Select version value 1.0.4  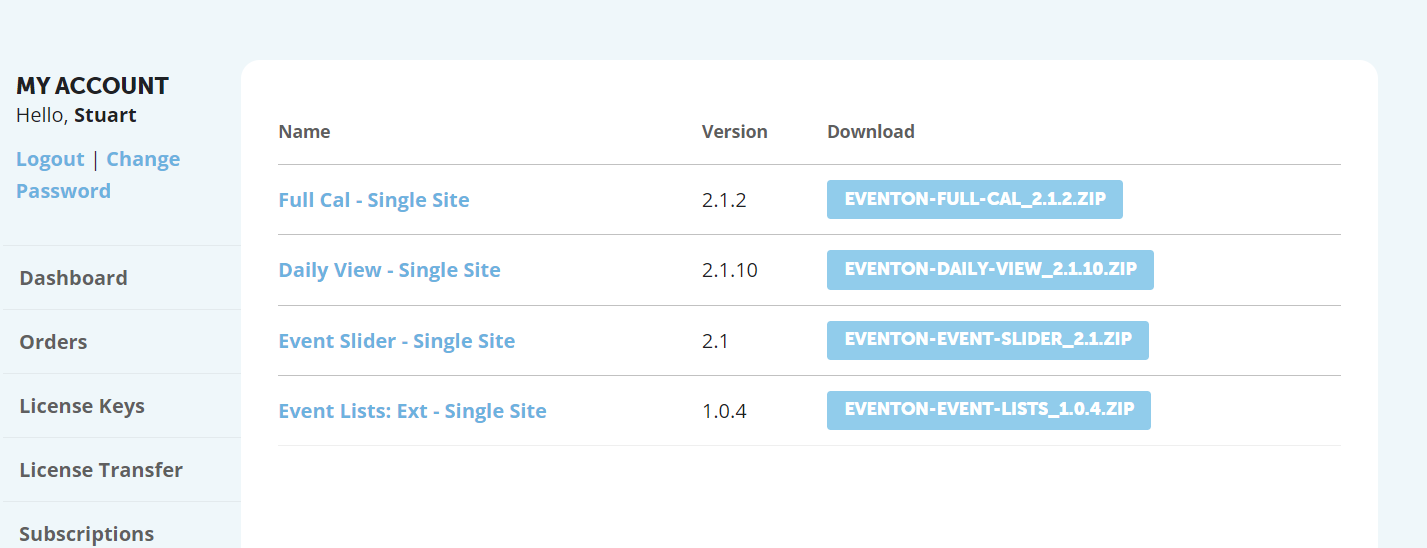pos(724,411)
